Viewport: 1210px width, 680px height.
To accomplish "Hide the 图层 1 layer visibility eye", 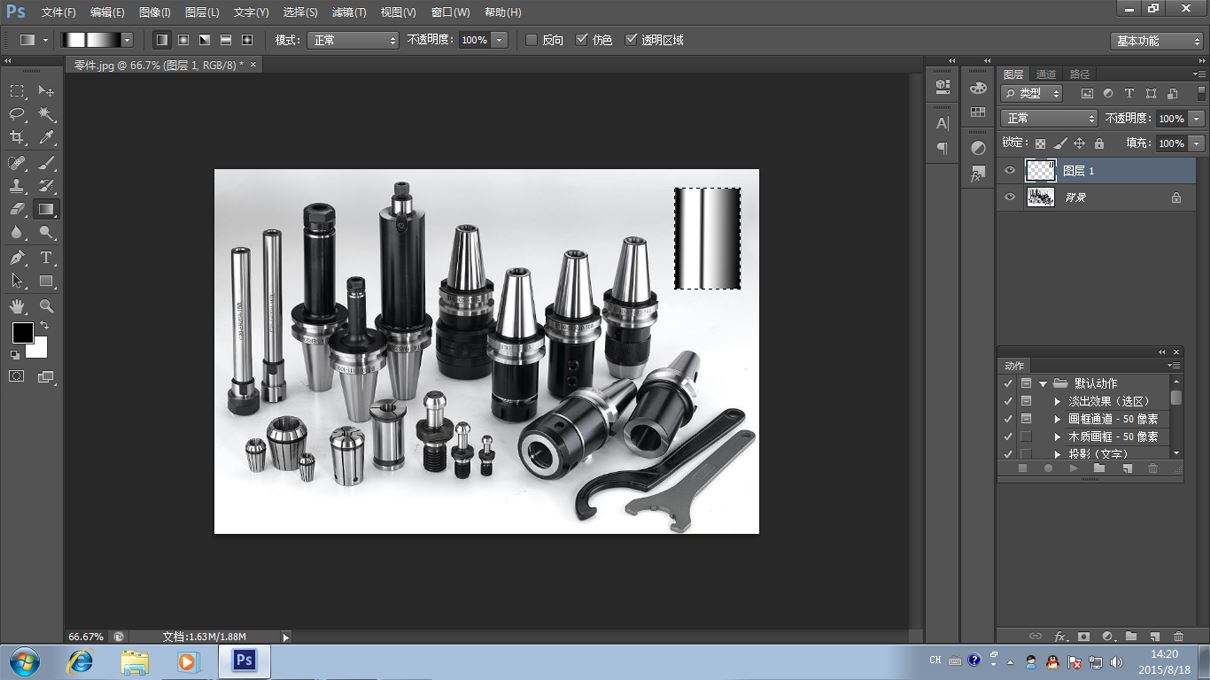I will click(x=1009, y=171).
